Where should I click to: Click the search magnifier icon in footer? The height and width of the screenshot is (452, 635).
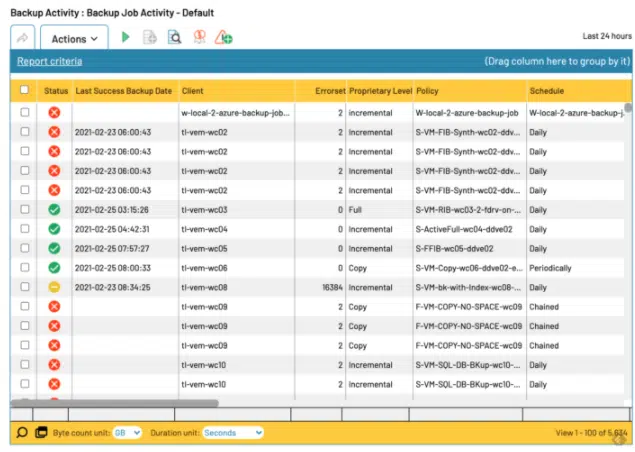[x=22, y=433]
